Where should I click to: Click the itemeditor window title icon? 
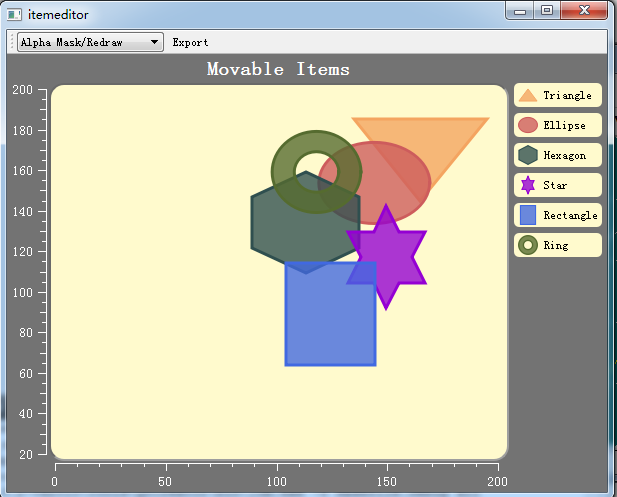click(14, 15)
